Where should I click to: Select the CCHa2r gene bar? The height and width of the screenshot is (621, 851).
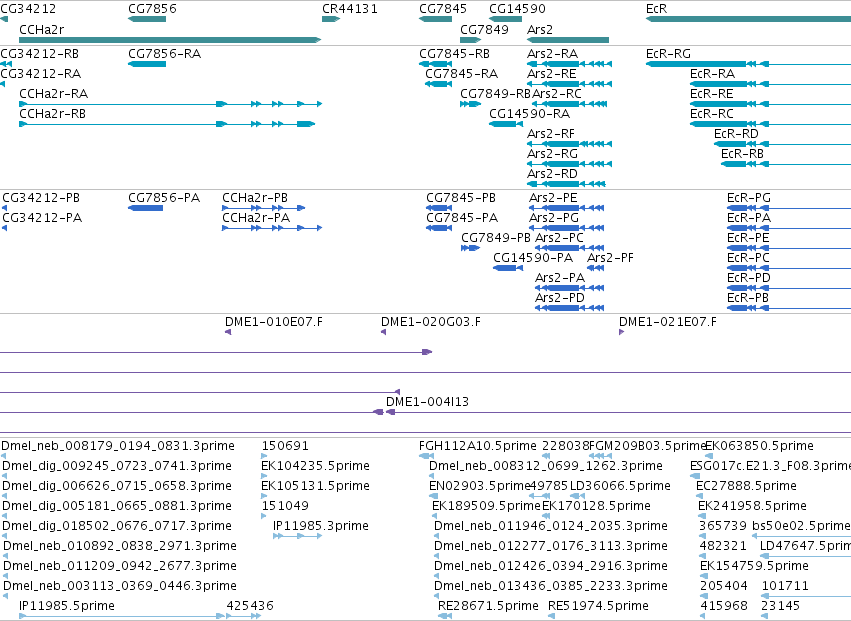point(170,40)
